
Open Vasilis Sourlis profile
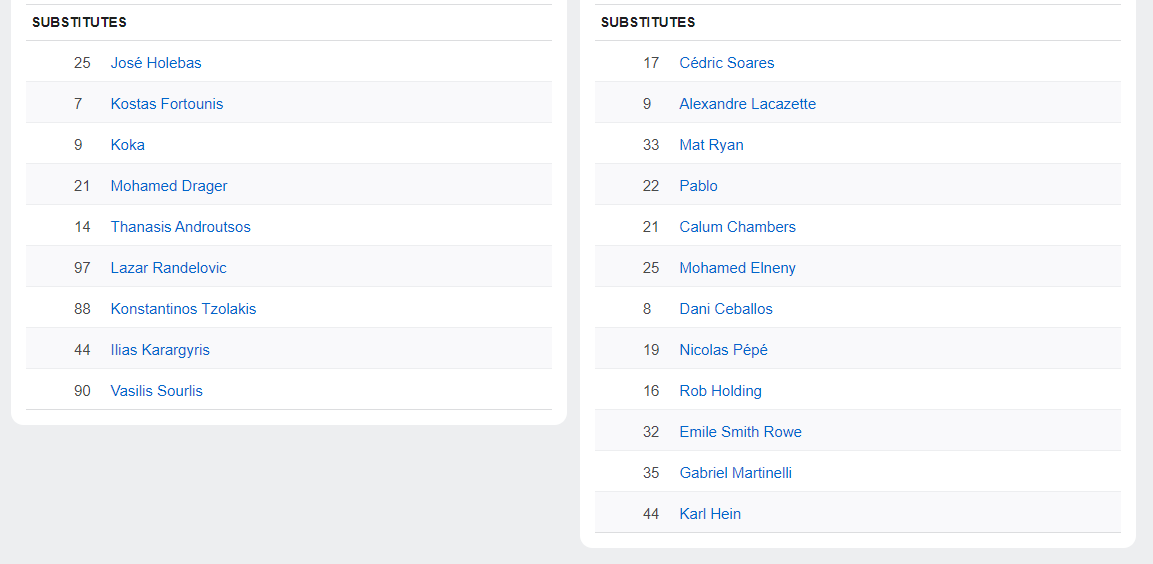coord(157,391)
